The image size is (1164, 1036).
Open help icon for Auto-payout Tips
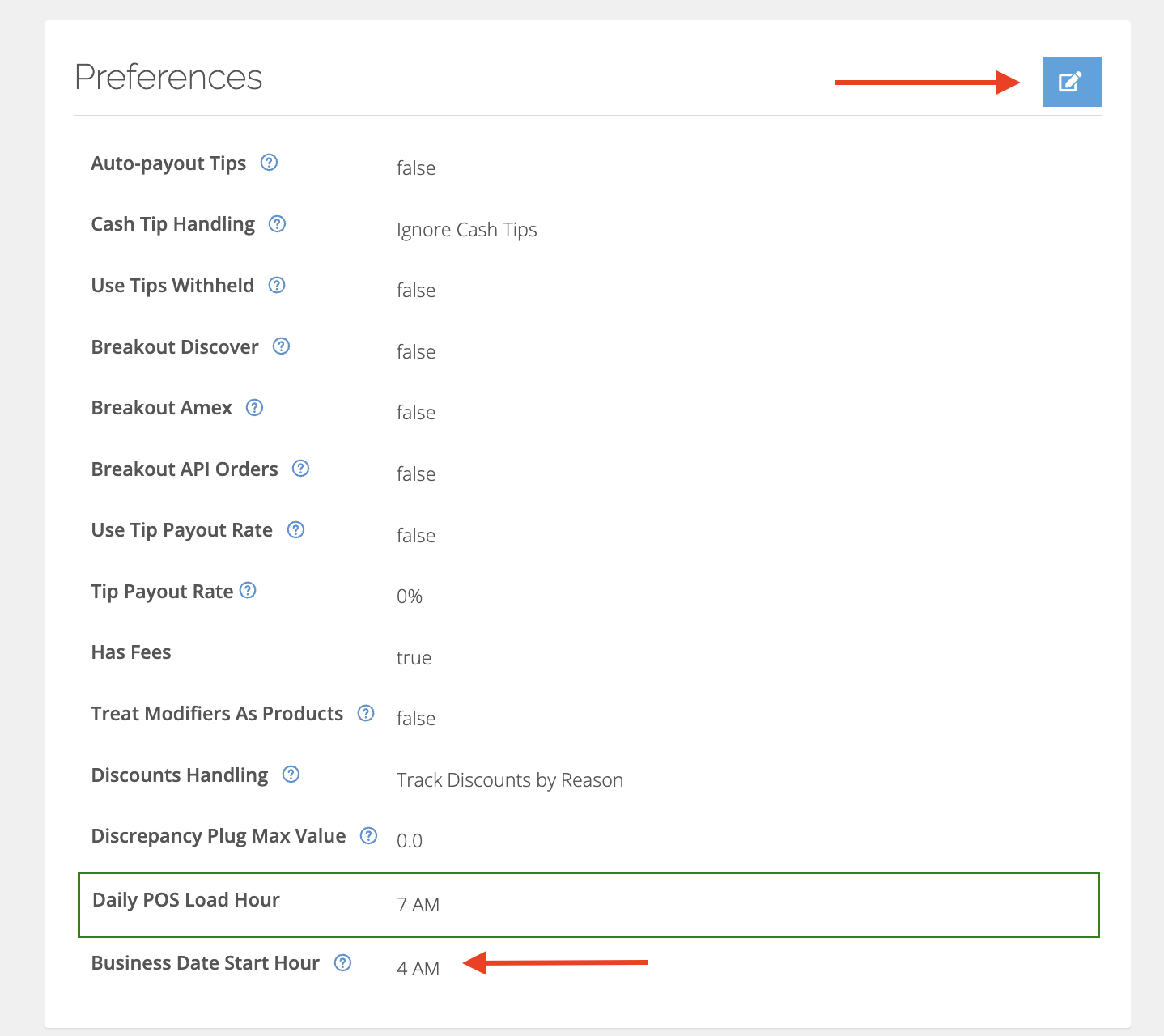click(269, 163)
